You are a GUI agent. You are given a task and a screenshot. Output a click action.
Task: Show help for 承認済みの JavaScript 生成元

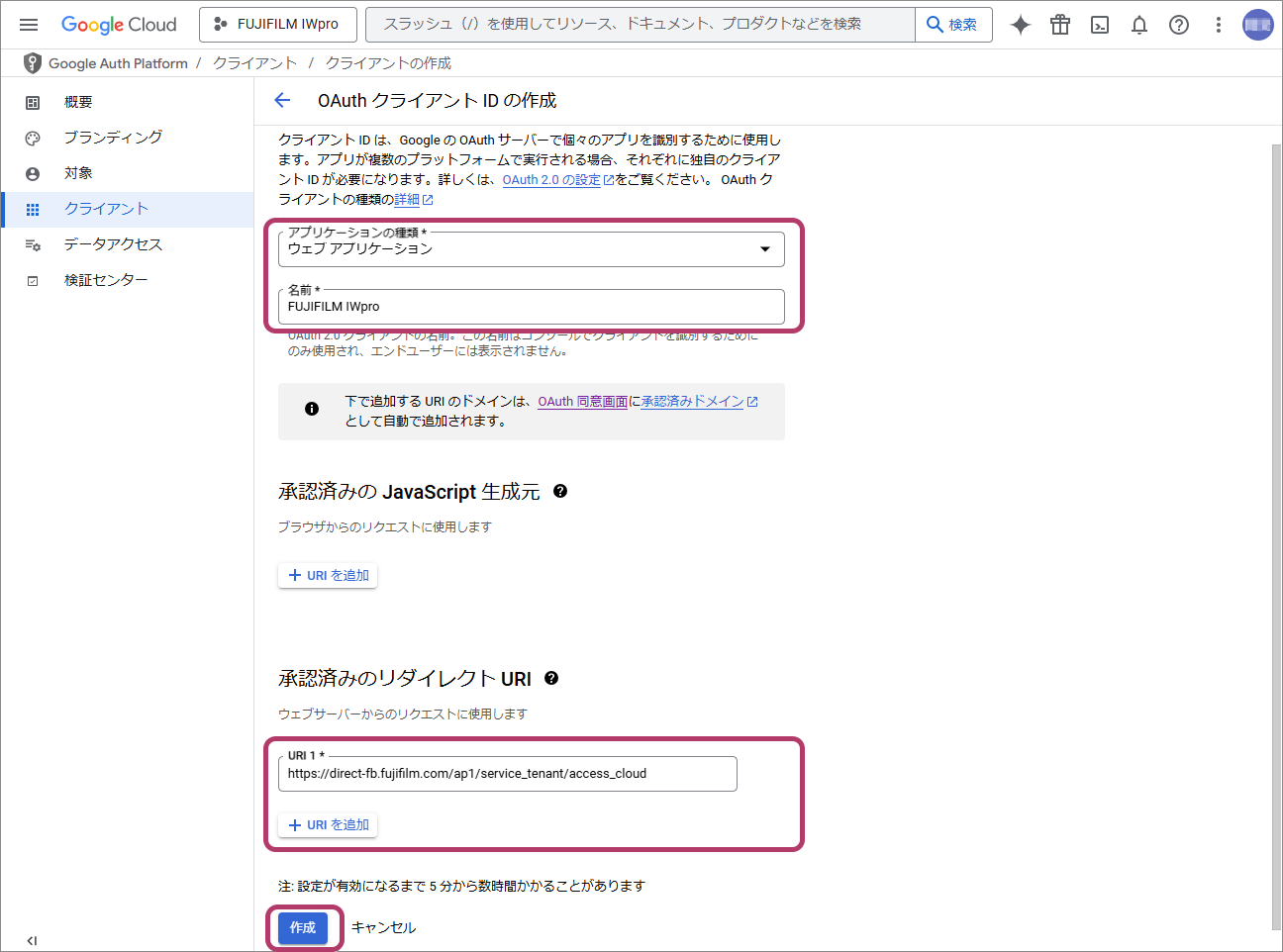560,491
